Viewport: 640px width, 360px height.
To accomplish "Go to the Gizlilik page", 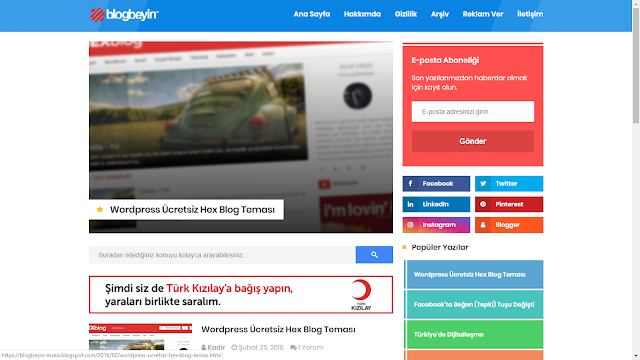I will pyautogui.click(x=406, y=14).
